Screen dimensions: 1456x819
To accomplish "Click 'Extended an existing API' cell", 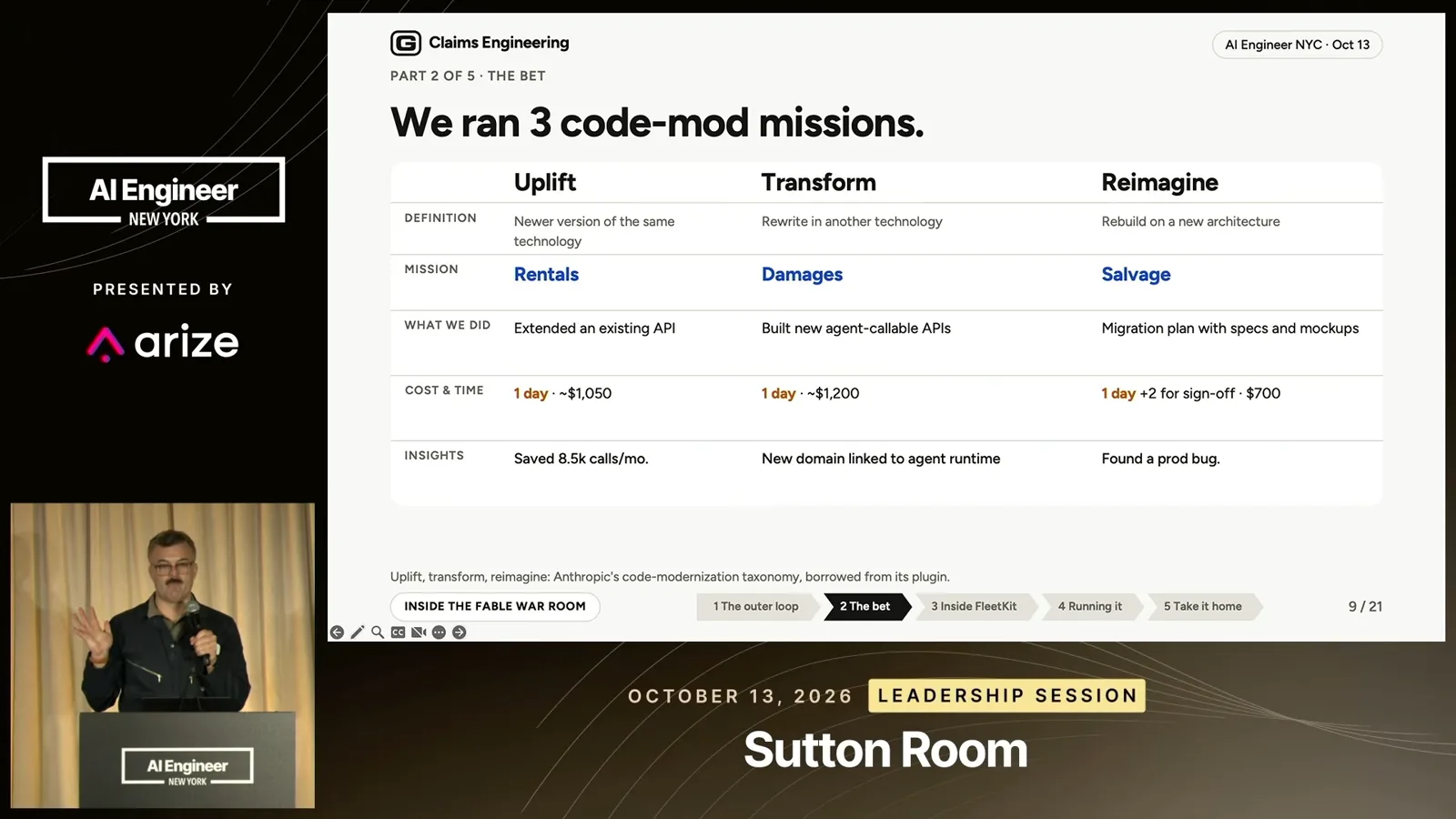I will tap(594, 328).
